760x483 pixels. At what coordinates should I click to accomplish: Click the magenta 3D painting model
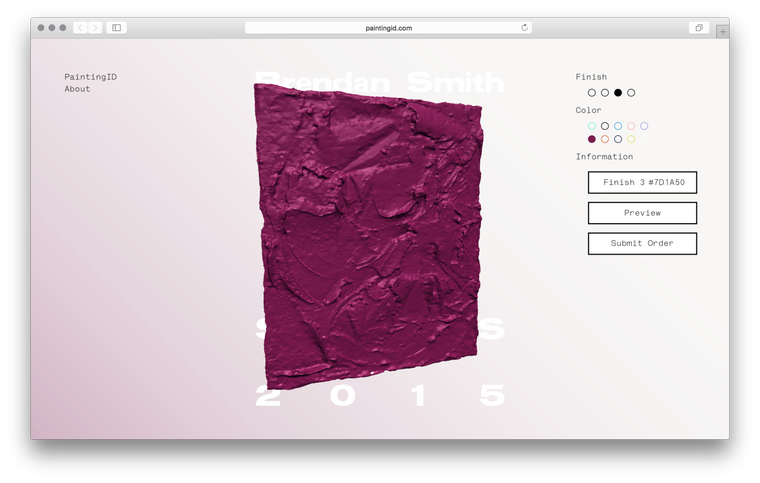pyautogui.click(x=371, y=237)
